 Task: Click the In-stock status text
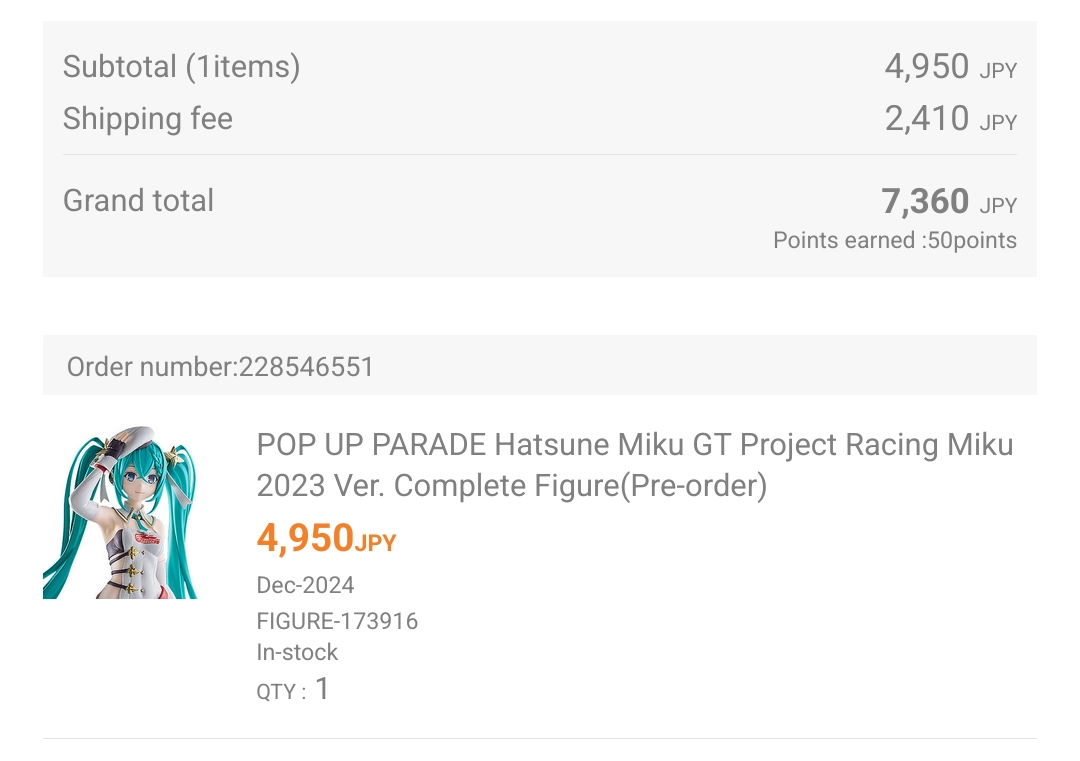[297, 652]
